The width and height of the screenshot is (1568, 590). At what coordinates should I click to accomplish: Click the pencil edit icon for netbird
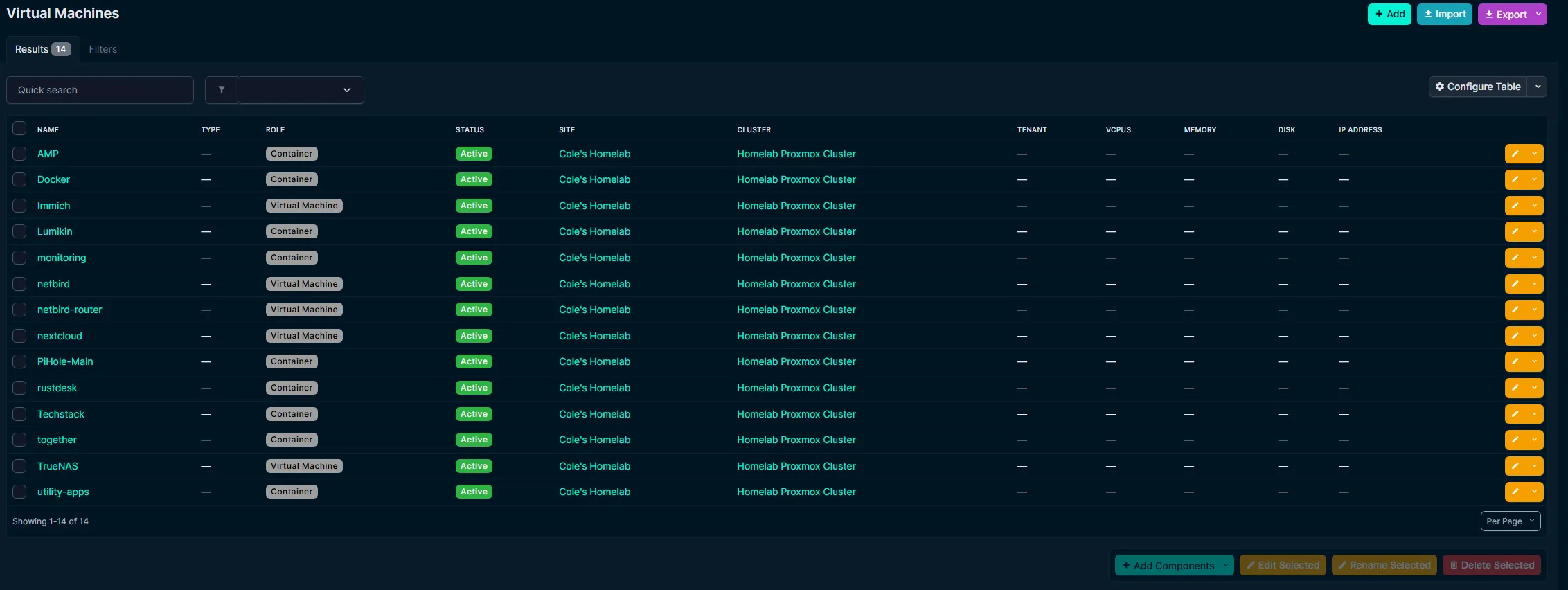point(1515,284)
